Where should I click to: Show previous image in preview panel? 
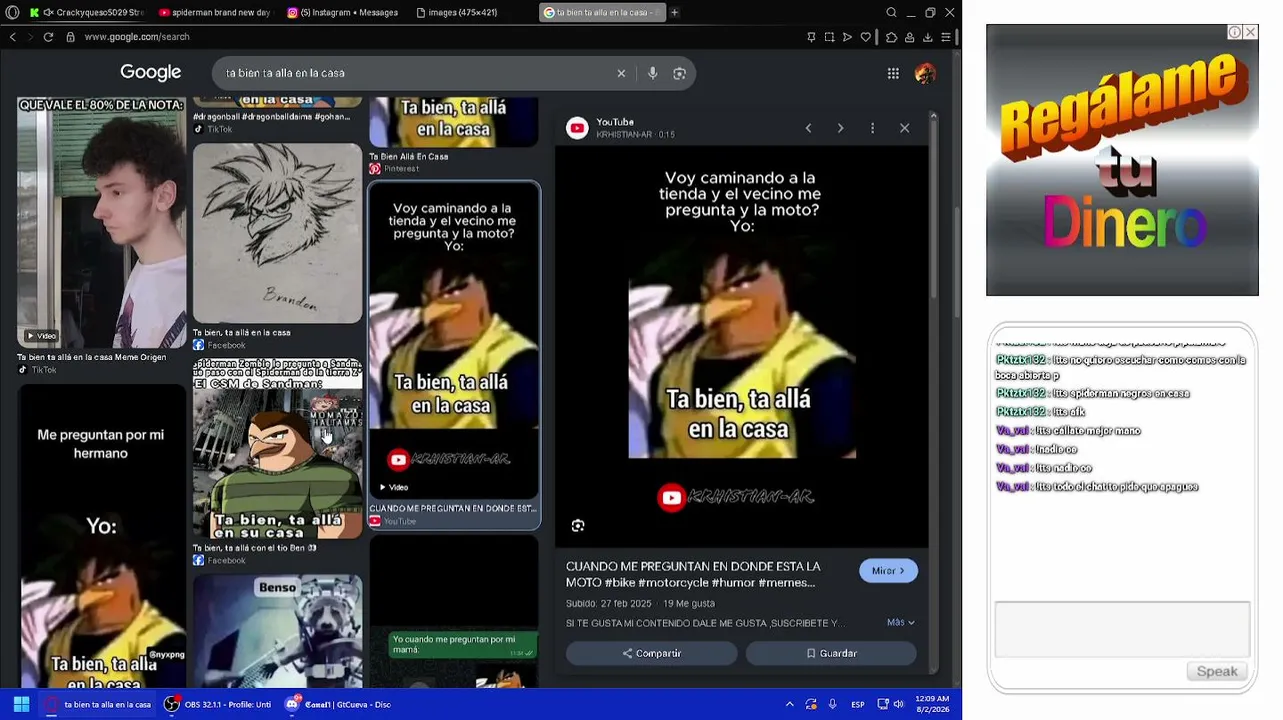[808, 128]
